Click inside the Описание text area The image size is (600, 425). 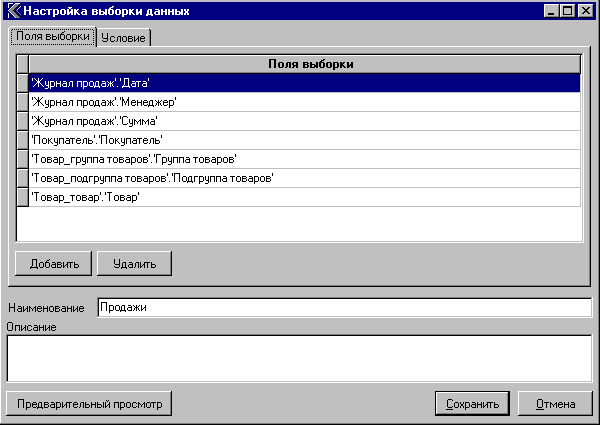(299, 357)
